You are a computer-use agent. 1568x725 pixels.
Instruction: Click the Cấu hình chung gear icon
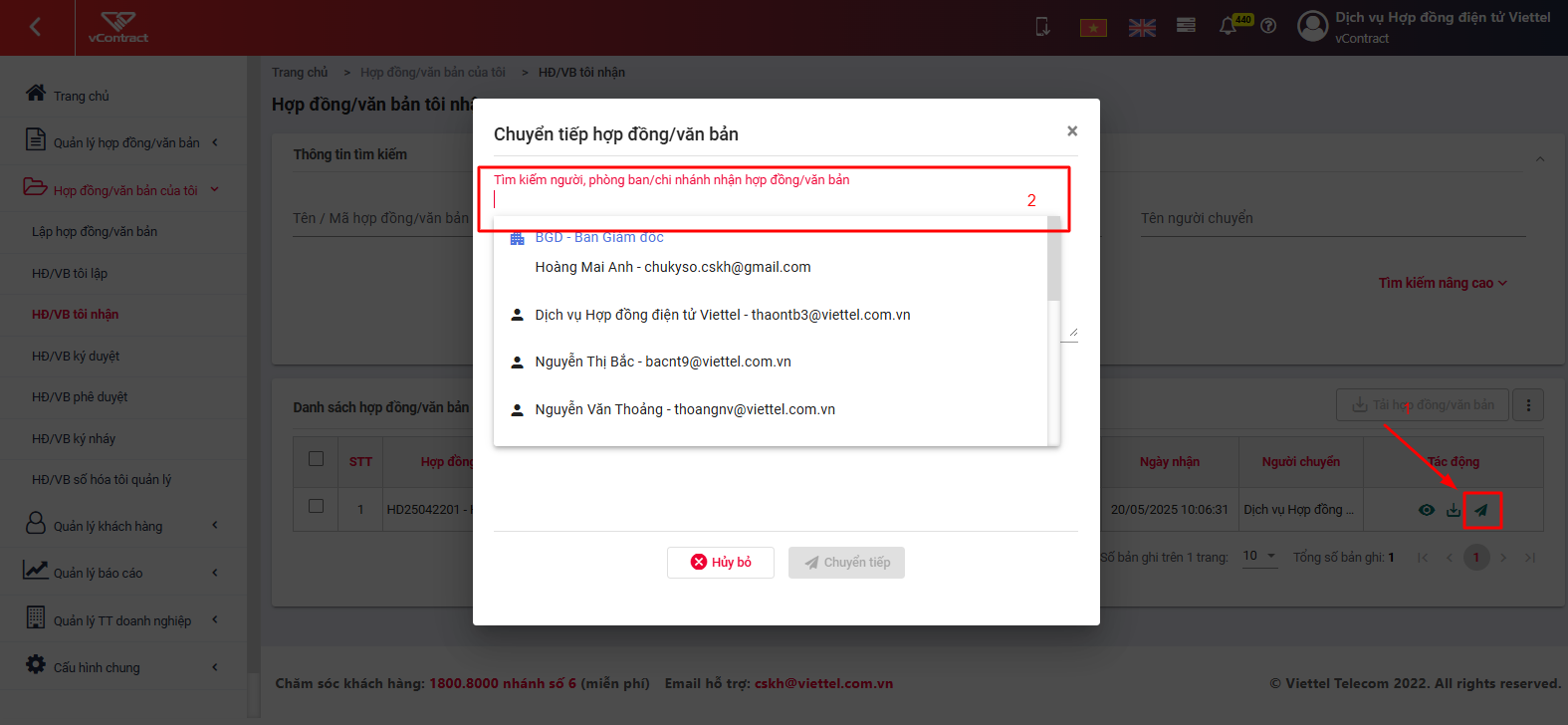pyautogui.click(x=36, y=664)
